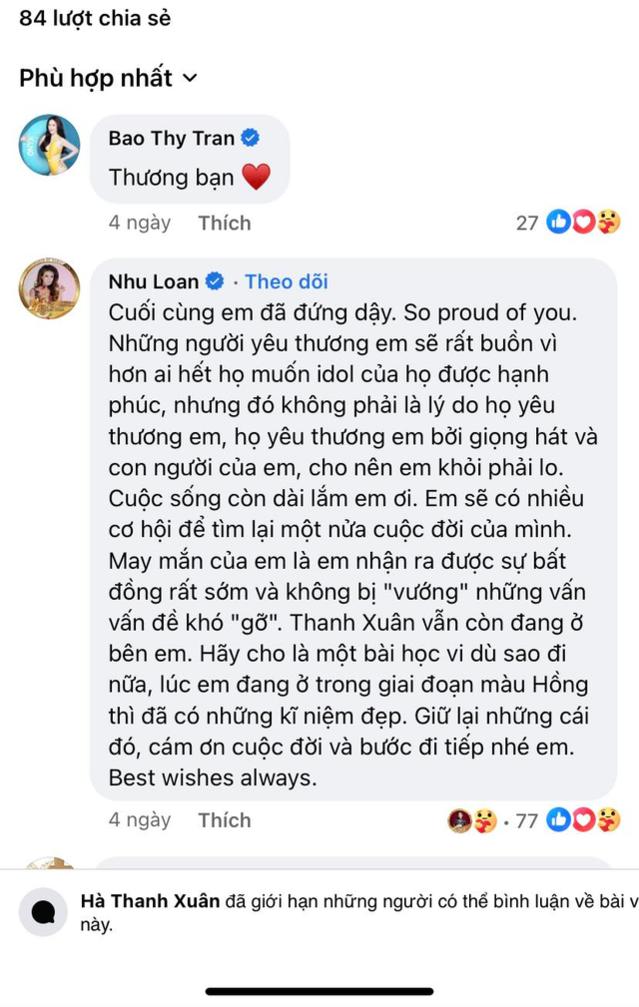Click care emoji reaction on Bao Thy comment
The image size is (639, 1007).
click(x=608, y=222)
